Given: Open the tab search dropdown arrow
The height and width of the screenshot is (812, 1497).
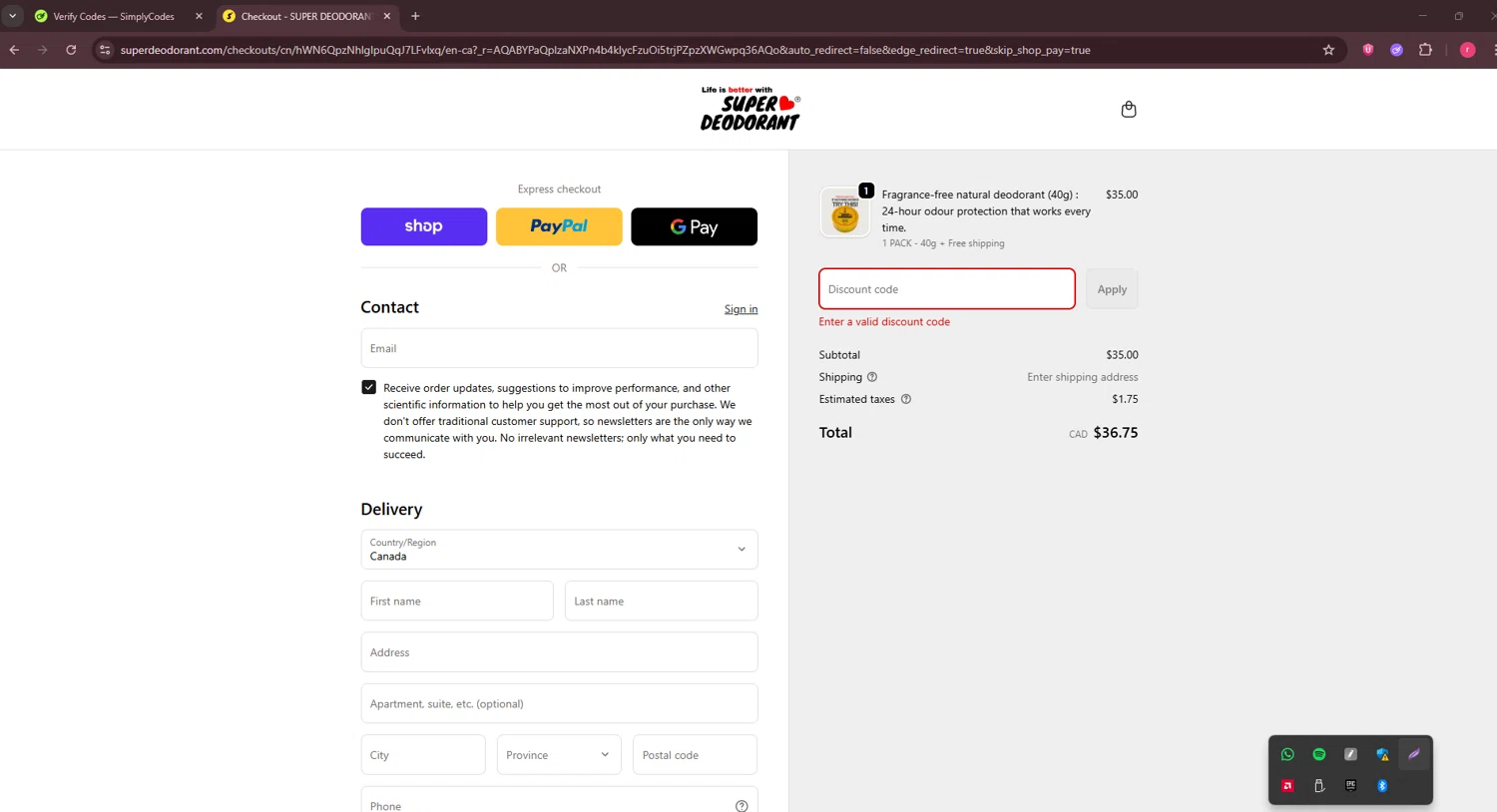Looking at the screenshot, I should point(12,16).
